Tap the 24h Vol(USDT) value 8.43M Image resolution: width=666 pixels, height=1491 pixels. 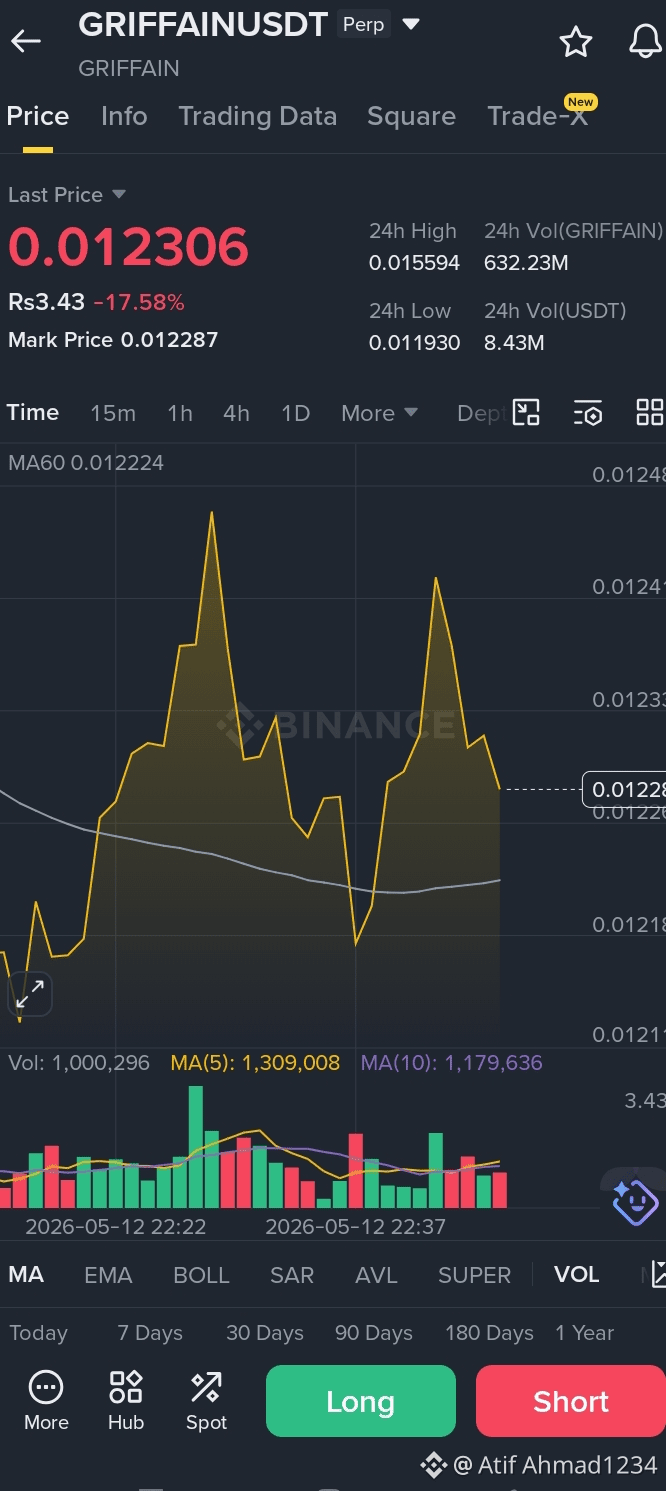click(514, 343)
